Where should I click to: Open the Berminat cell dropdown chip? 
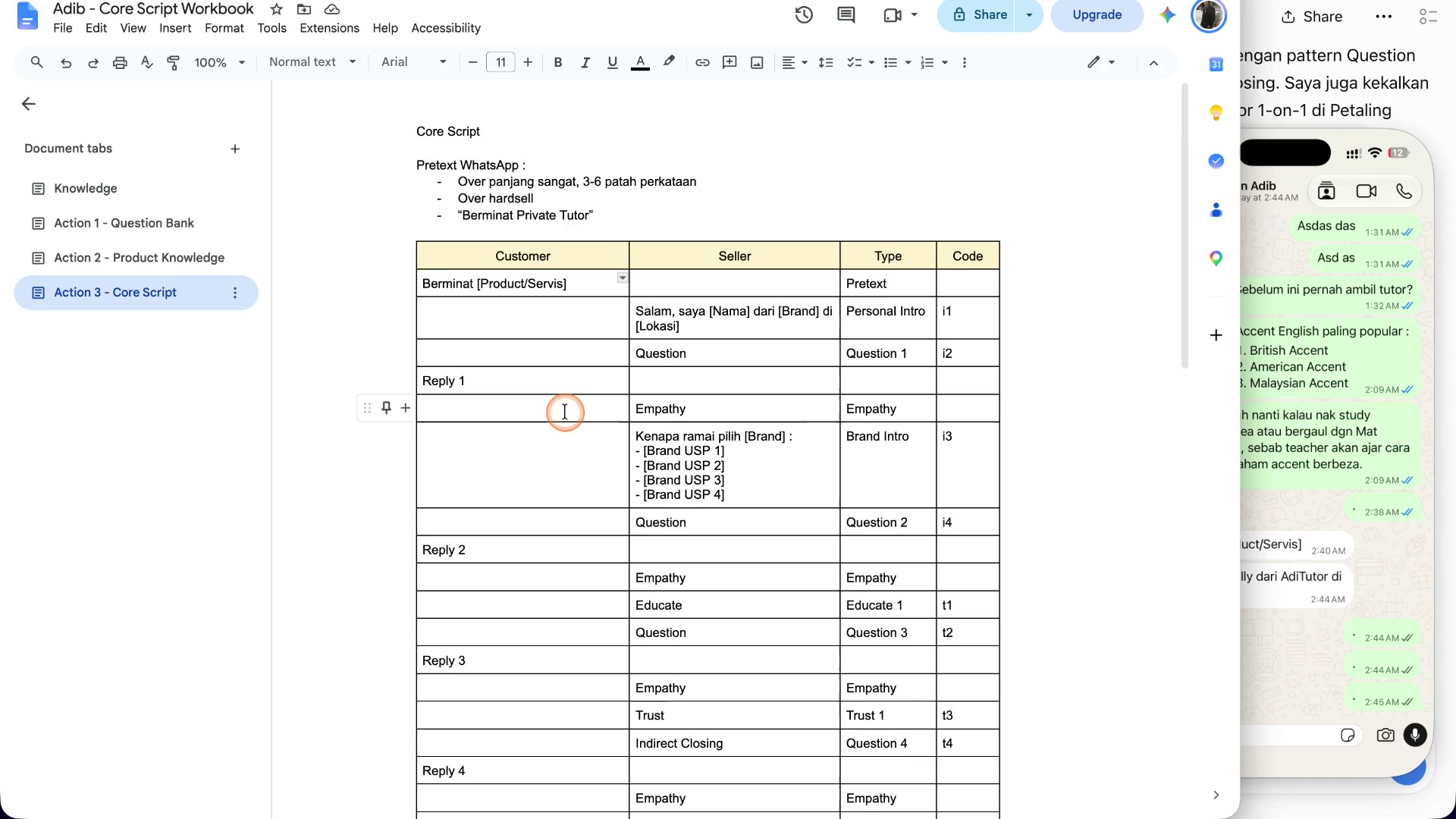pos(622,278)
